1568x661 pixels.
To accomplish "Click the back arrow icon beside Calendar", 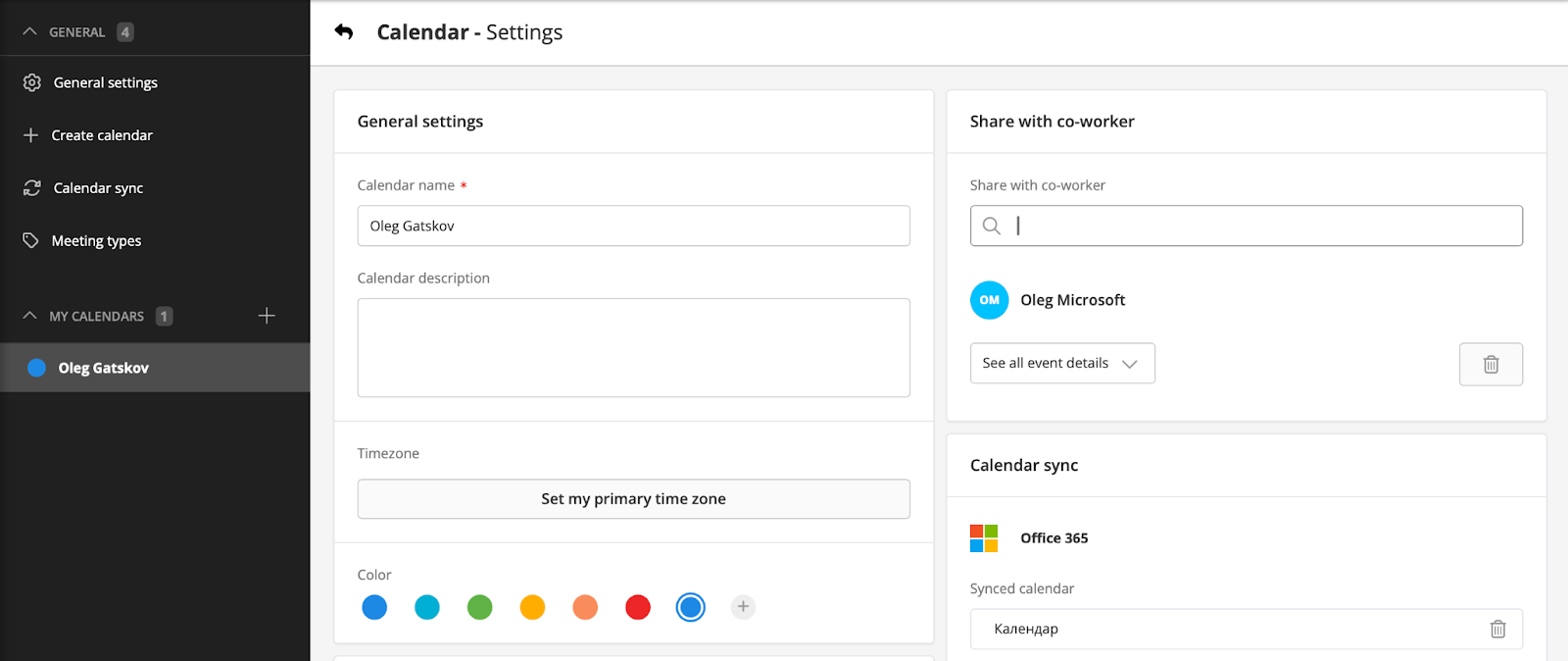I will [x=344, y=32].
